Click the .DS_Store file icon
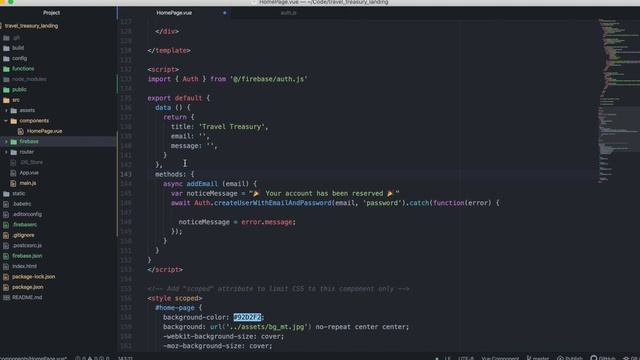640x360 pixels. coord(13,162)
